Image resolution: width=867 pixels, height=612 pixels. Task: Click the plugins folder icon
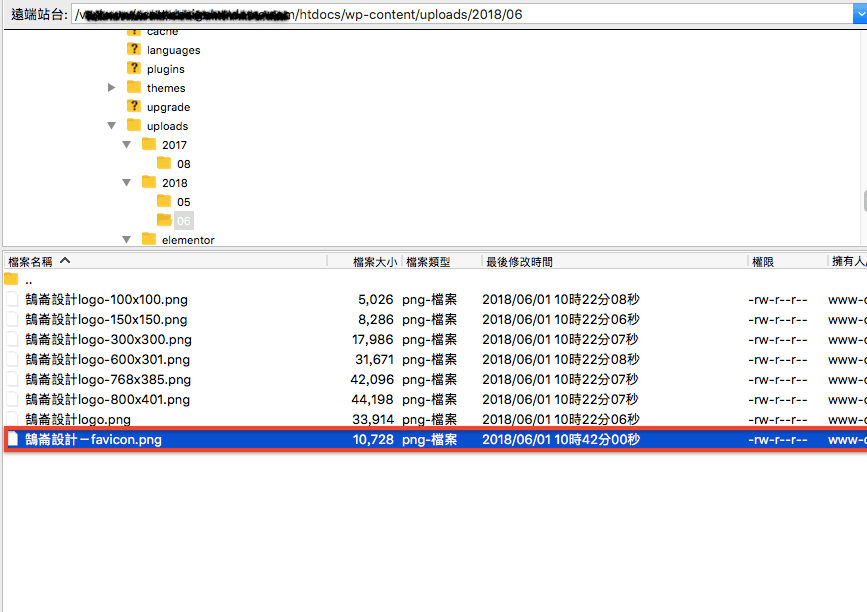134,68
